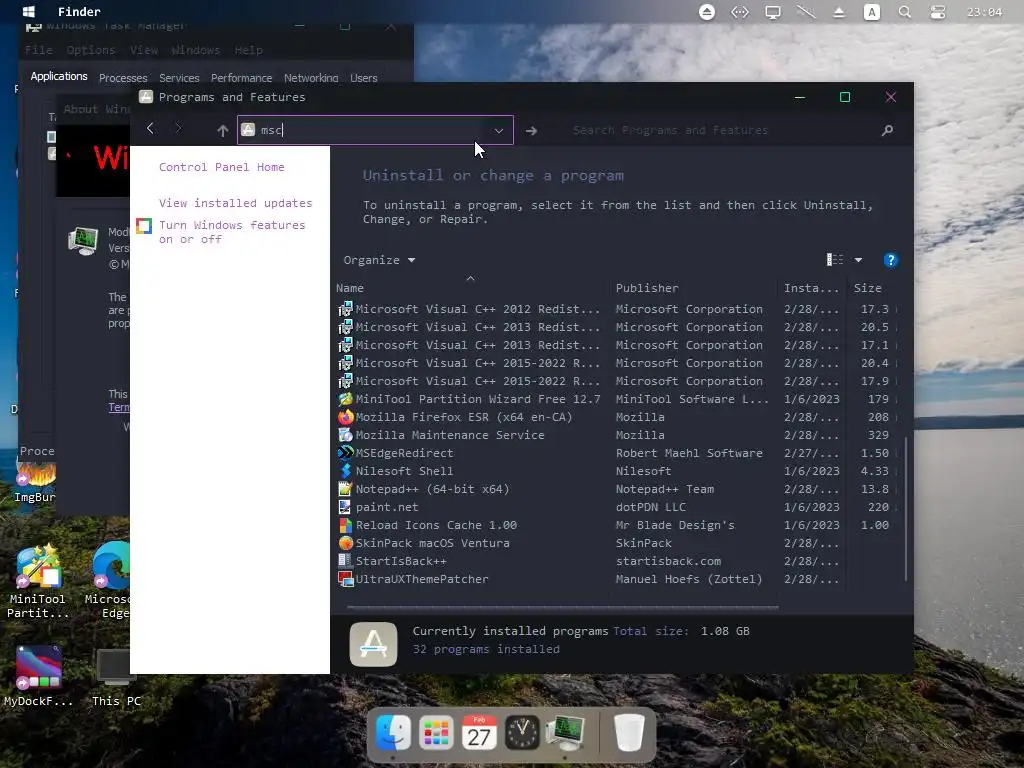Select Mozilla Firefox ESR (x64 en-CA)
Screen dimensions: 1024x768
tap(616, 417)
